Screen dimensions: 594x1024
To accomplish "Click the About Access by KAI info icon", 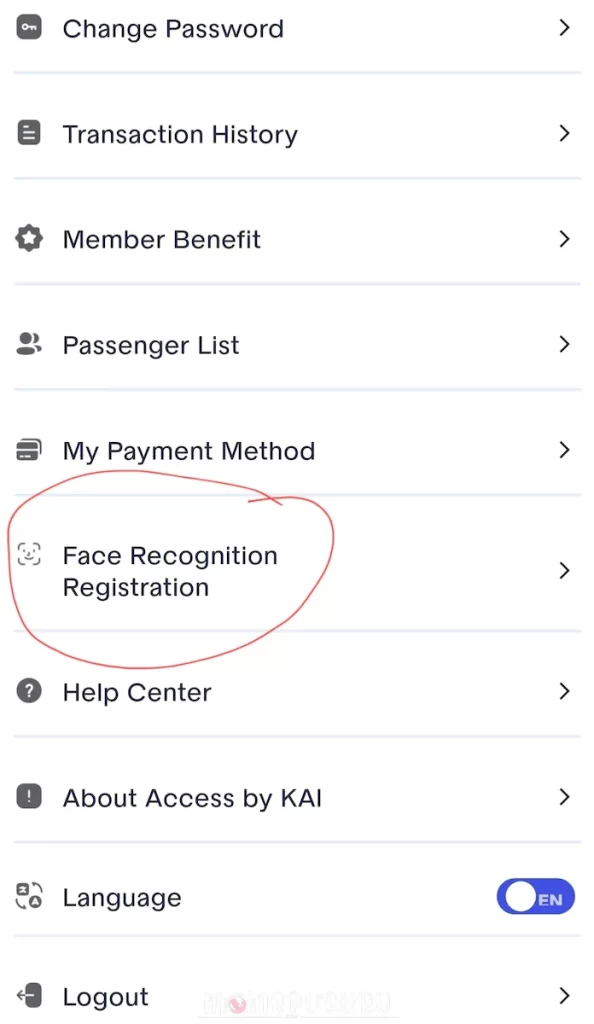I will pyautogui.click(x=29, y=797).
